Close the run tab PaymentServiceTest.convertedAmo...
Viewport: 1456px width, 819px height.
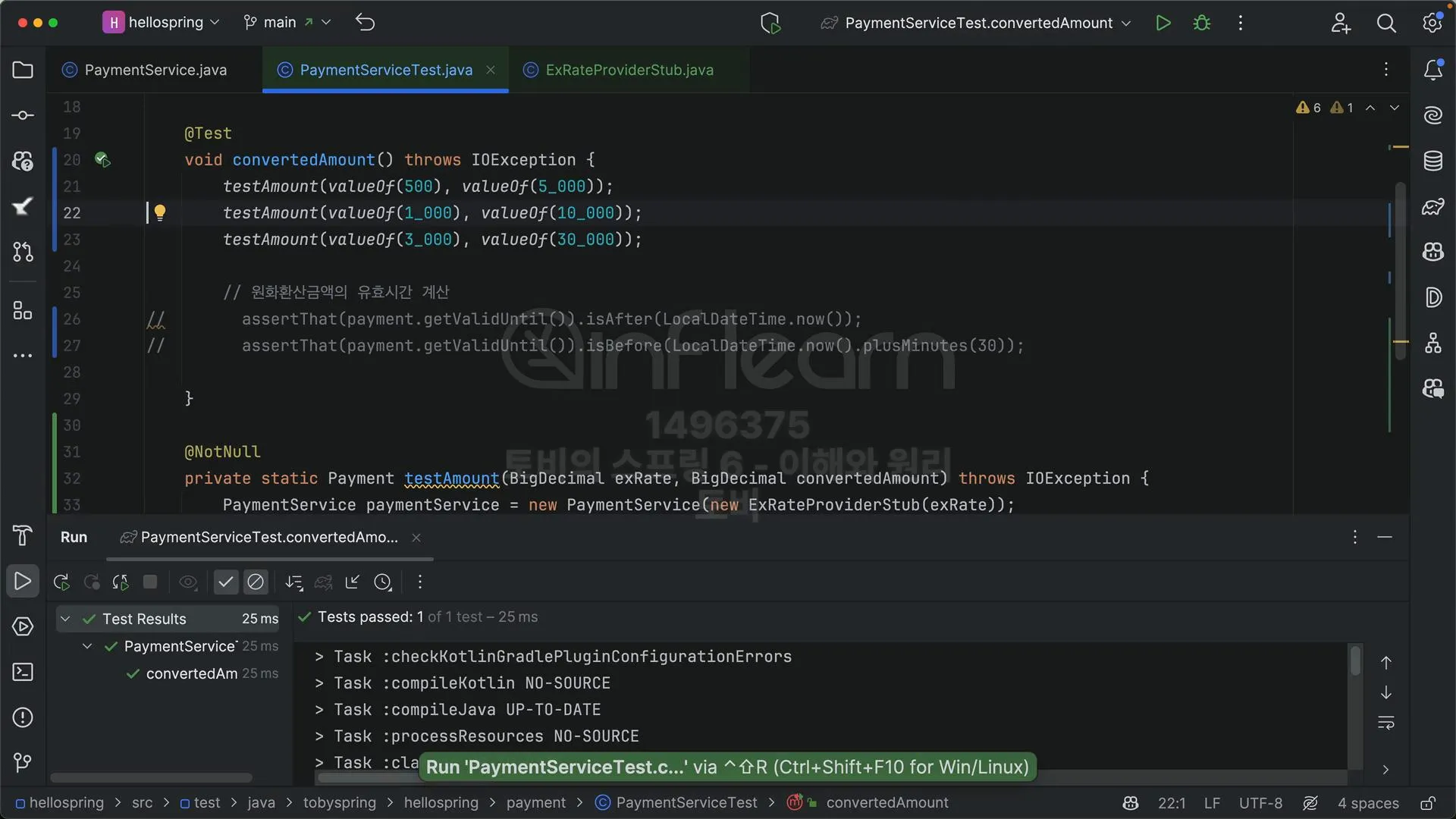(x=416, y=537)
